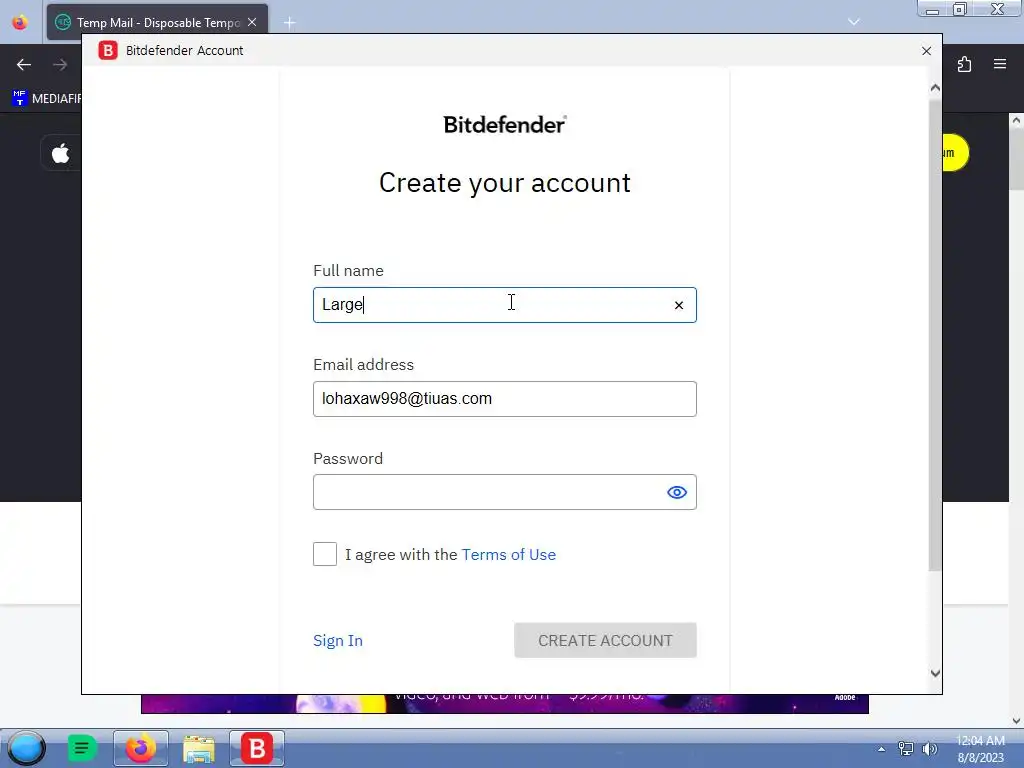Open the Windows Start orb
The height and width of the screenshot is (768, 1024).
coord(26,748)
